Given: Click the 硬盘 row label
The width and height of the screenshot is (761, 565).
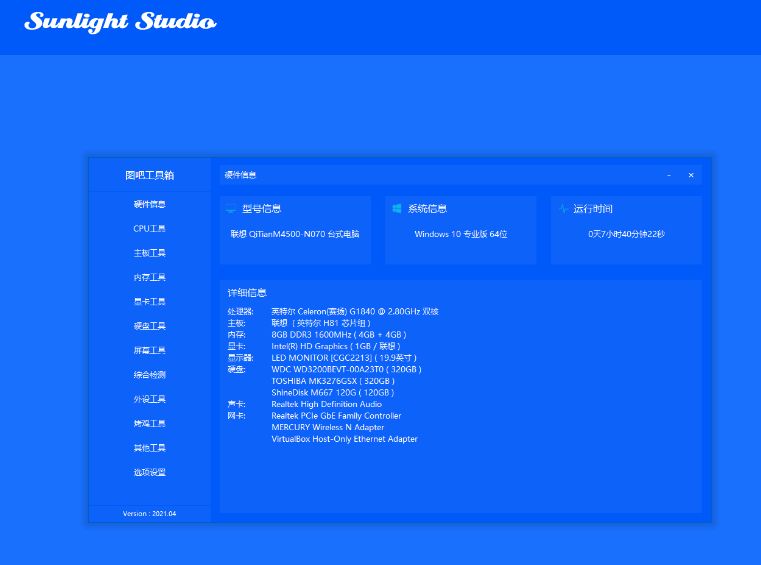Looking at the screenshot, I should click(x=236, y=369).
